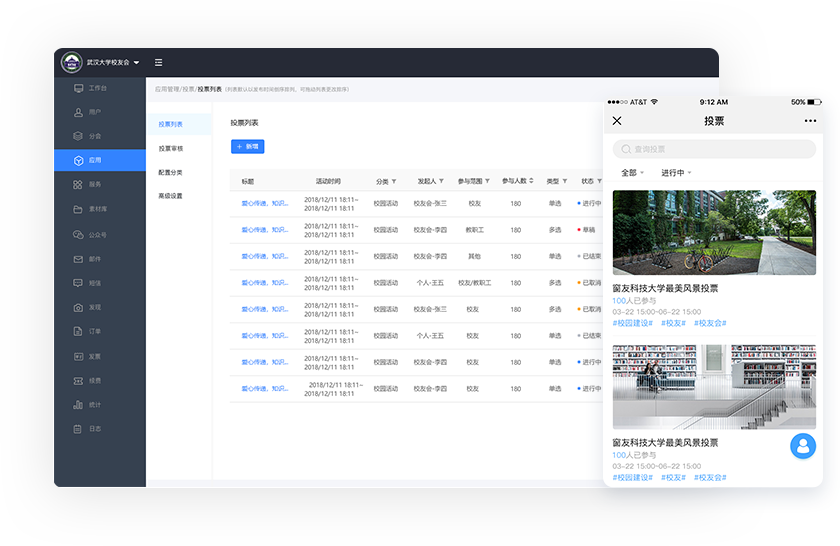The height and width of the screenshot is (546, 840).
Task: Open 工作台 workbench in the sidebar
Action: 96,88
